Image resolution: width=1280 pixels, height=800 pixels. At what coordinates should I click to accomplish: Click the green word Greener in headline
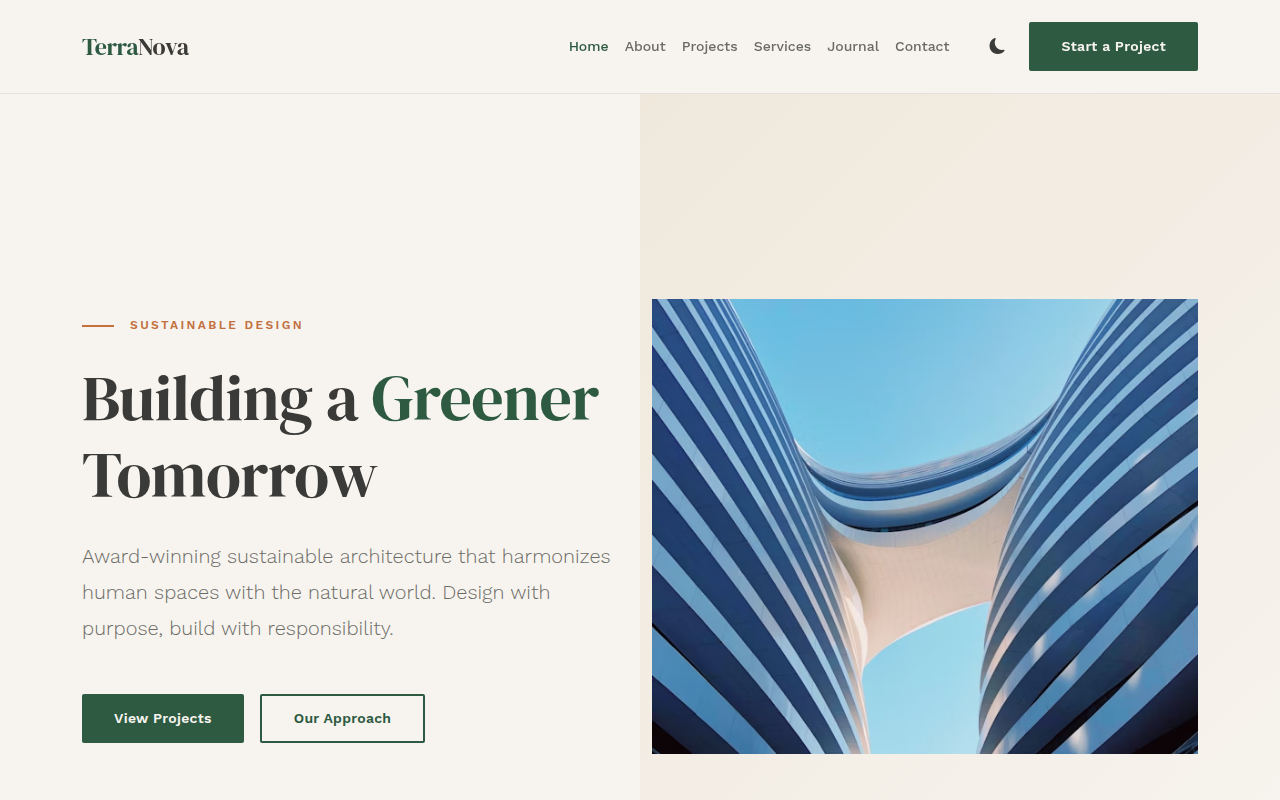(x=484, y=398)
